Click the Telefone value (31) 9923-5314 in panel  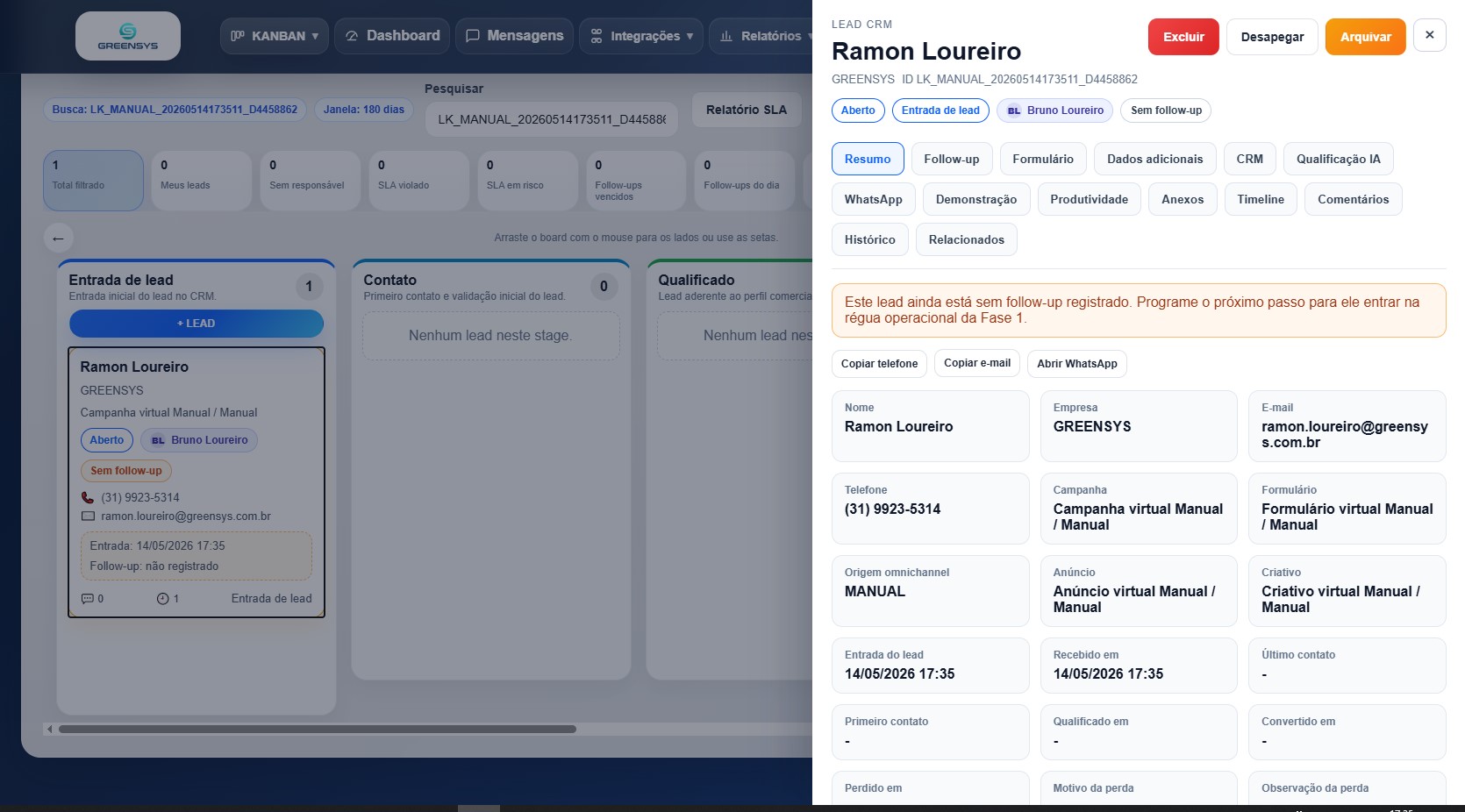(892, 509)
